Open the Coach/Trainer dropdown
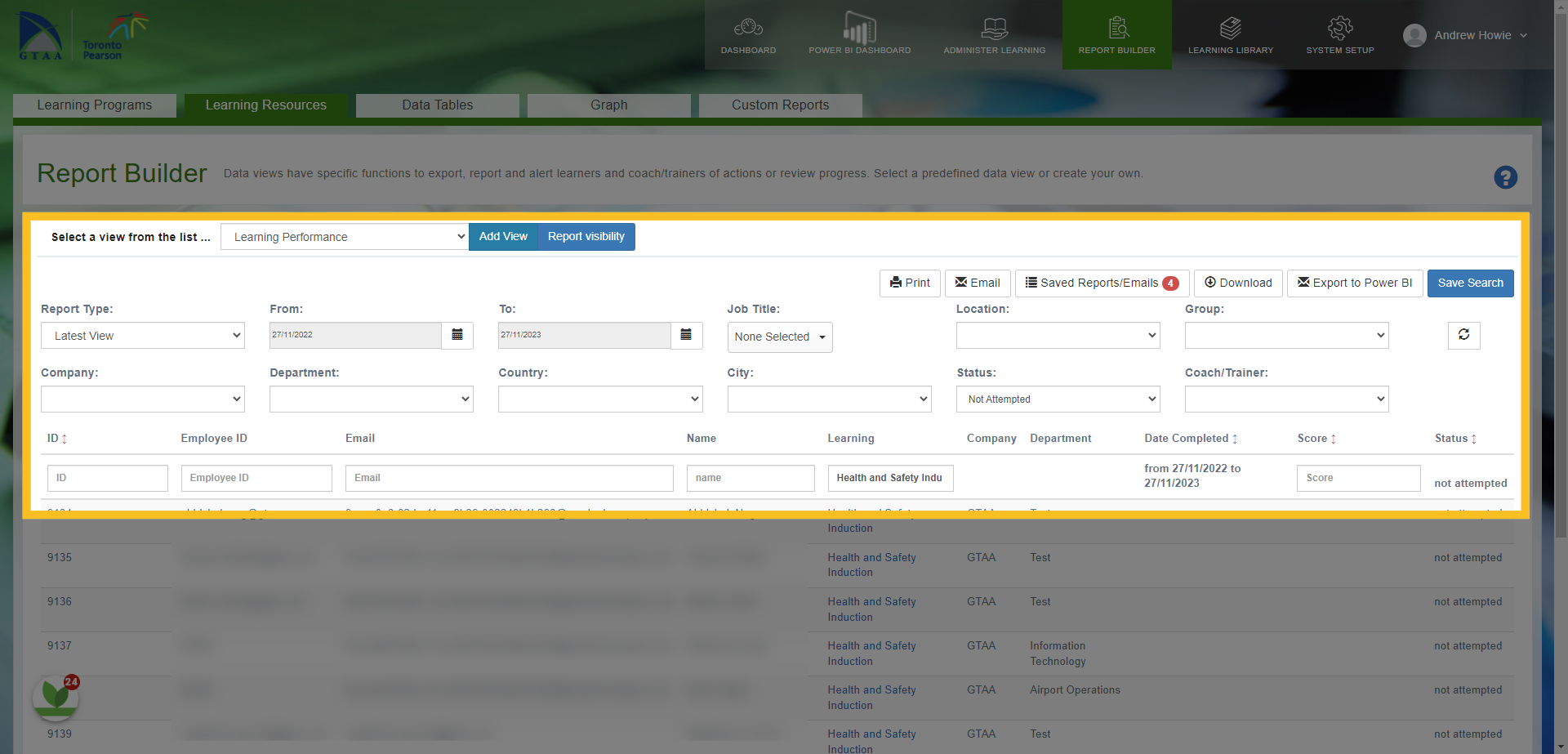 click(1286, 399)
